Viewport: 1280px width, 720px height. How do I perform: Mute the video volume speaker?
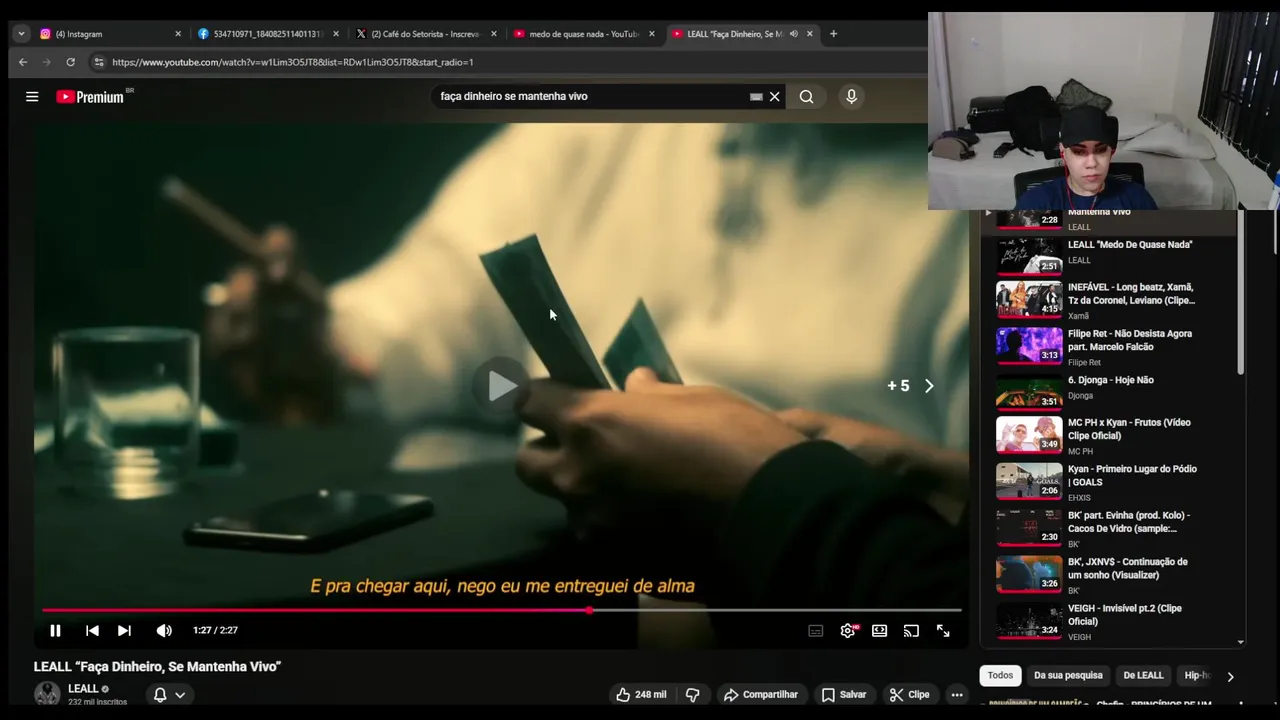pos(164,631)
